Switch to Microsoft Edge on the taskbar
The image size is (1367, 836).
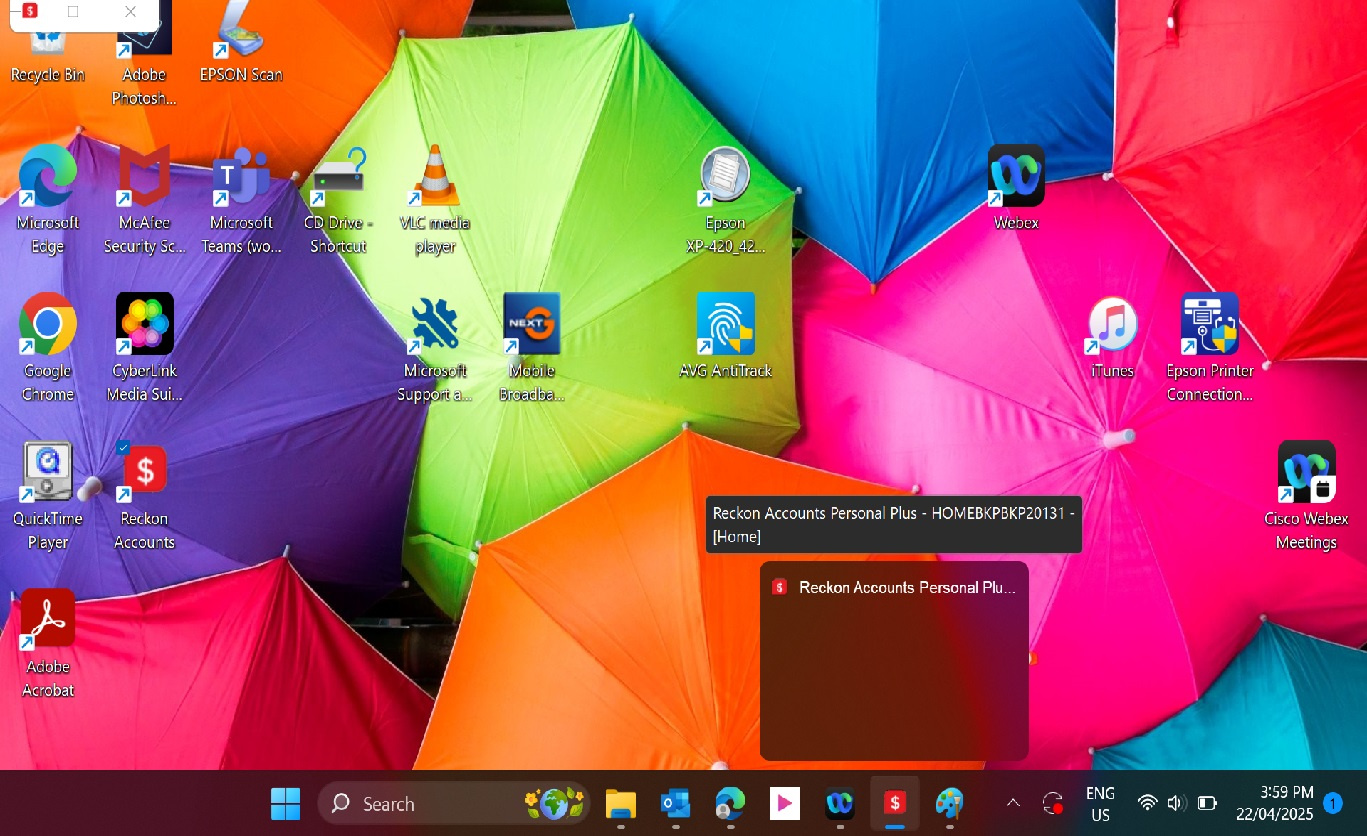[730, 803]
